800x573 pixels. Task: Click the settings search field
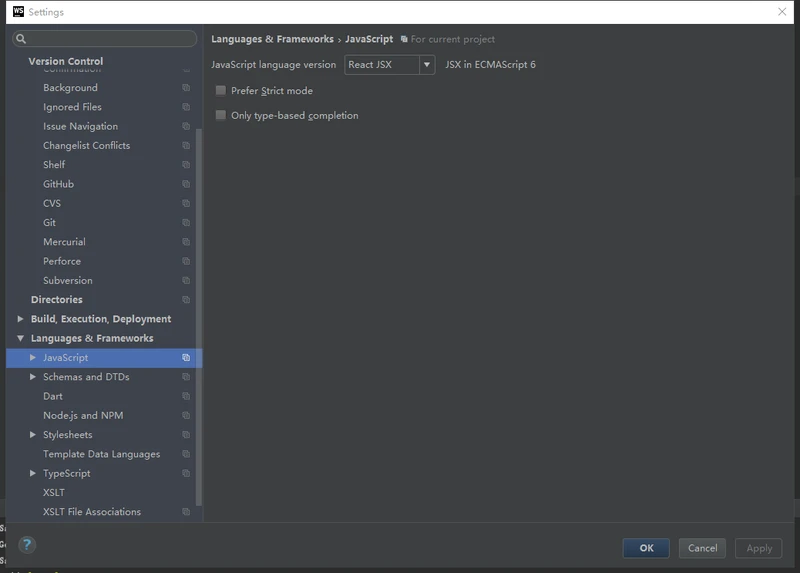click(105, 39)
